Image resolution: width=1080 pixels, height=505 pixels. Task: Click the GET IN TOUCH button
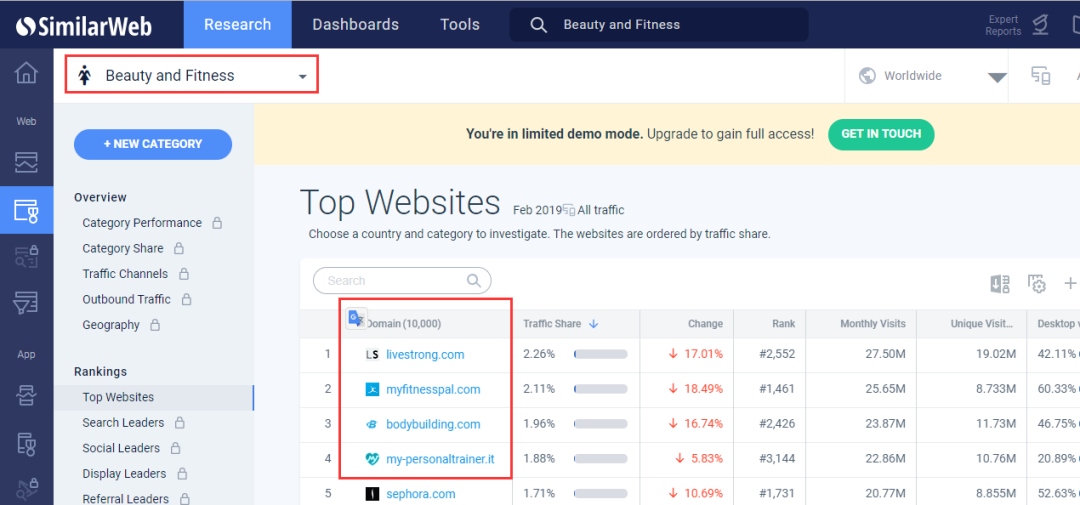881,134
